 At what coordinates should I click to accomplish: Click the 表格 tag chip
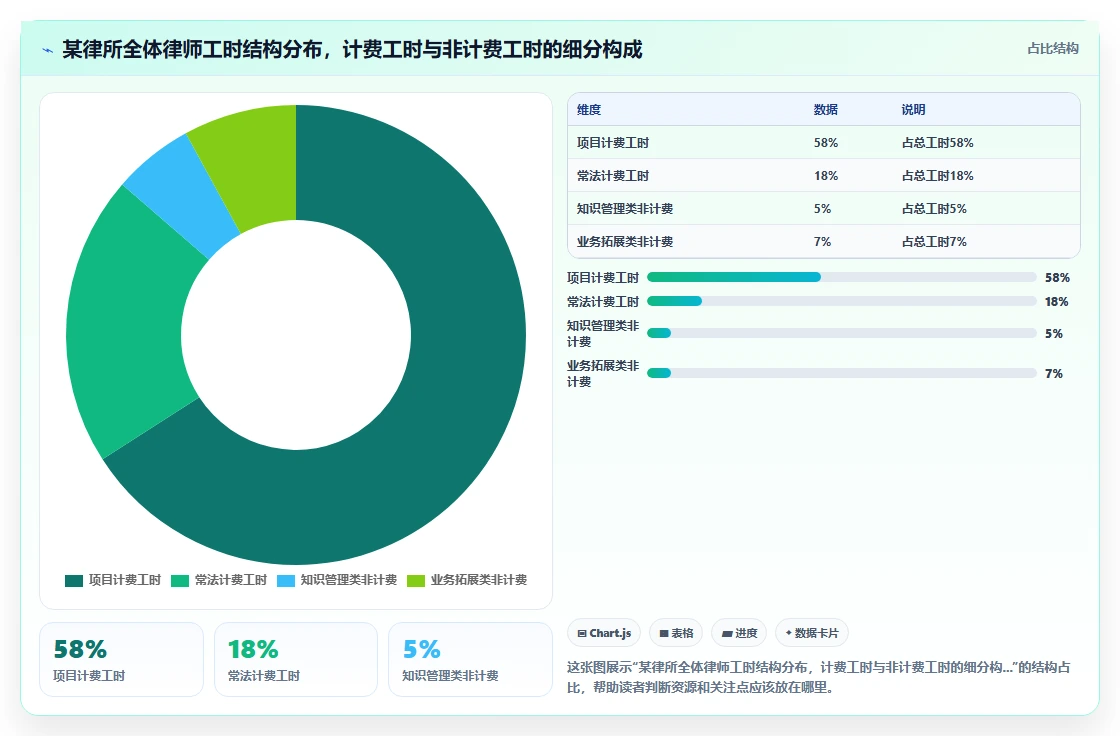coord(676,633)
